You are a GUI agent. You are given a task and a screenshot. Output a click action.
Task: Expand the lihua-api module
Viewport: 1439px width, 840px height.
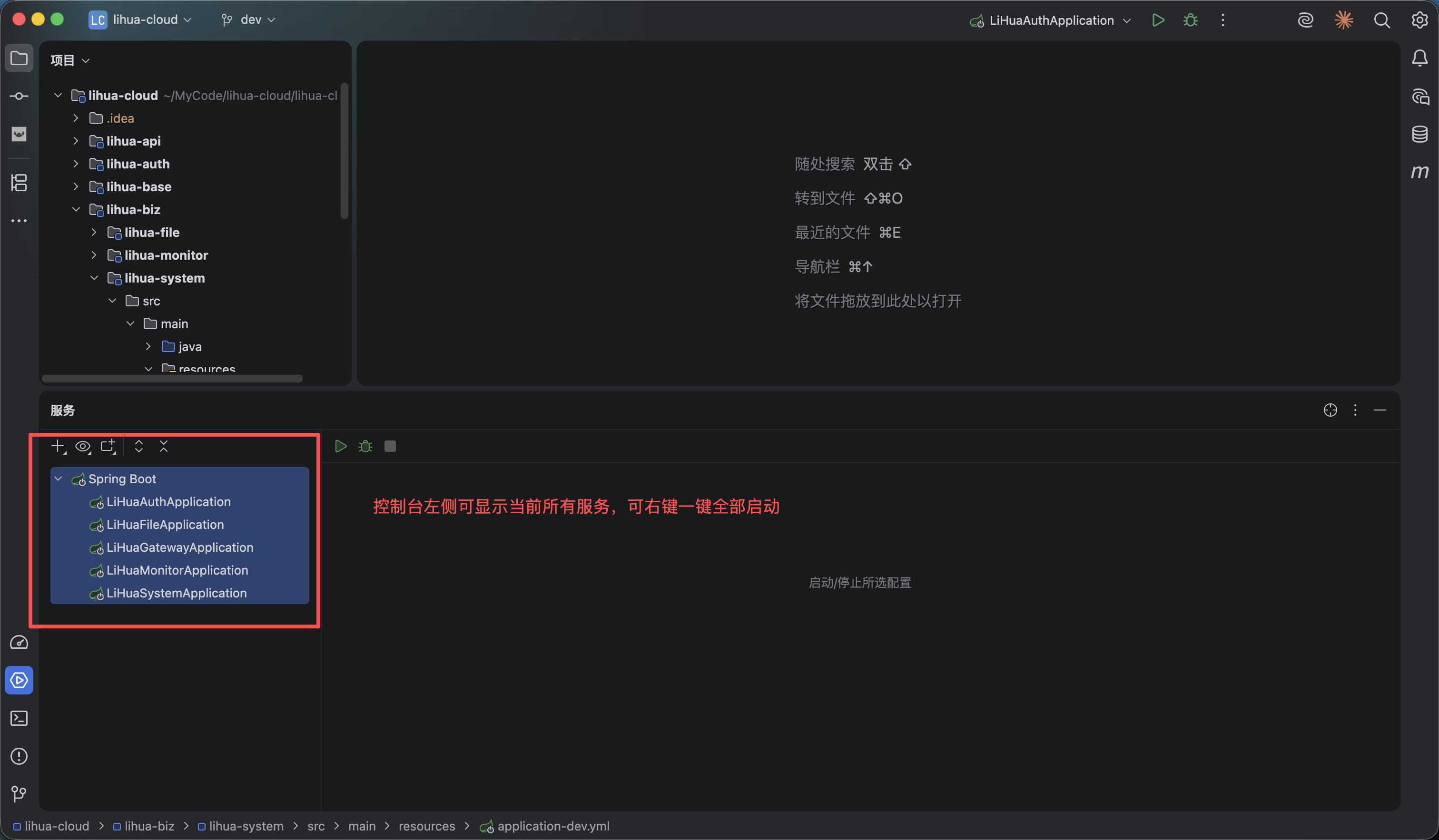point(76,141)
